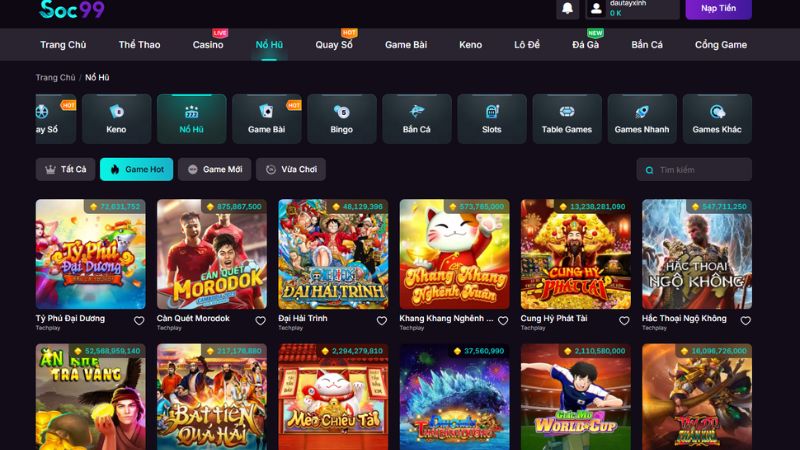Viewport: 800px width, 450px height.
Task: Select the Games Nhanh rocket category
Action: (x=642, y=118)
